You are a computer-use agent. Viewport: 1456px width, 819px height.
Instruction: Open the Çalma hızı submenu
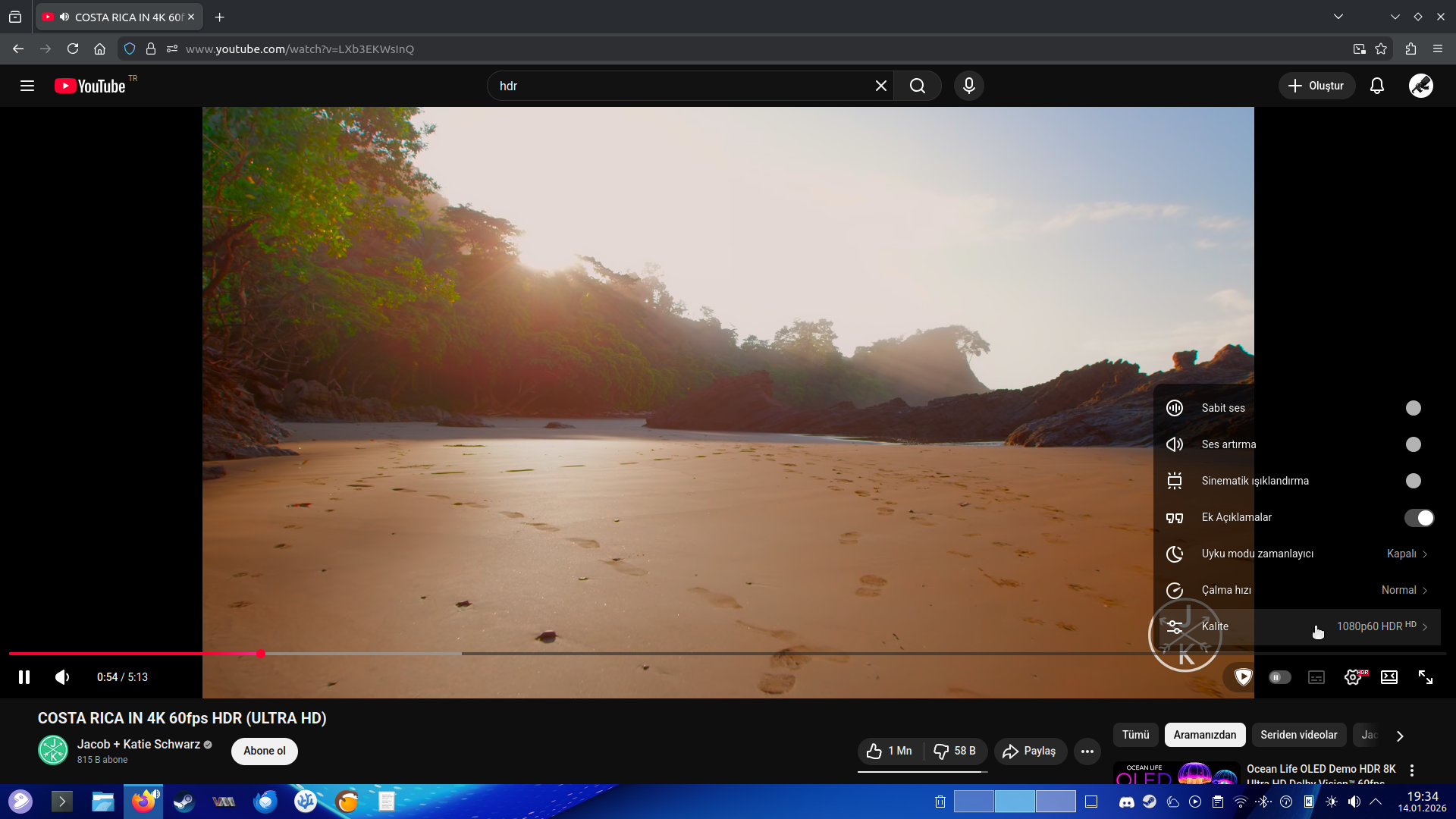pos(1297,590)
